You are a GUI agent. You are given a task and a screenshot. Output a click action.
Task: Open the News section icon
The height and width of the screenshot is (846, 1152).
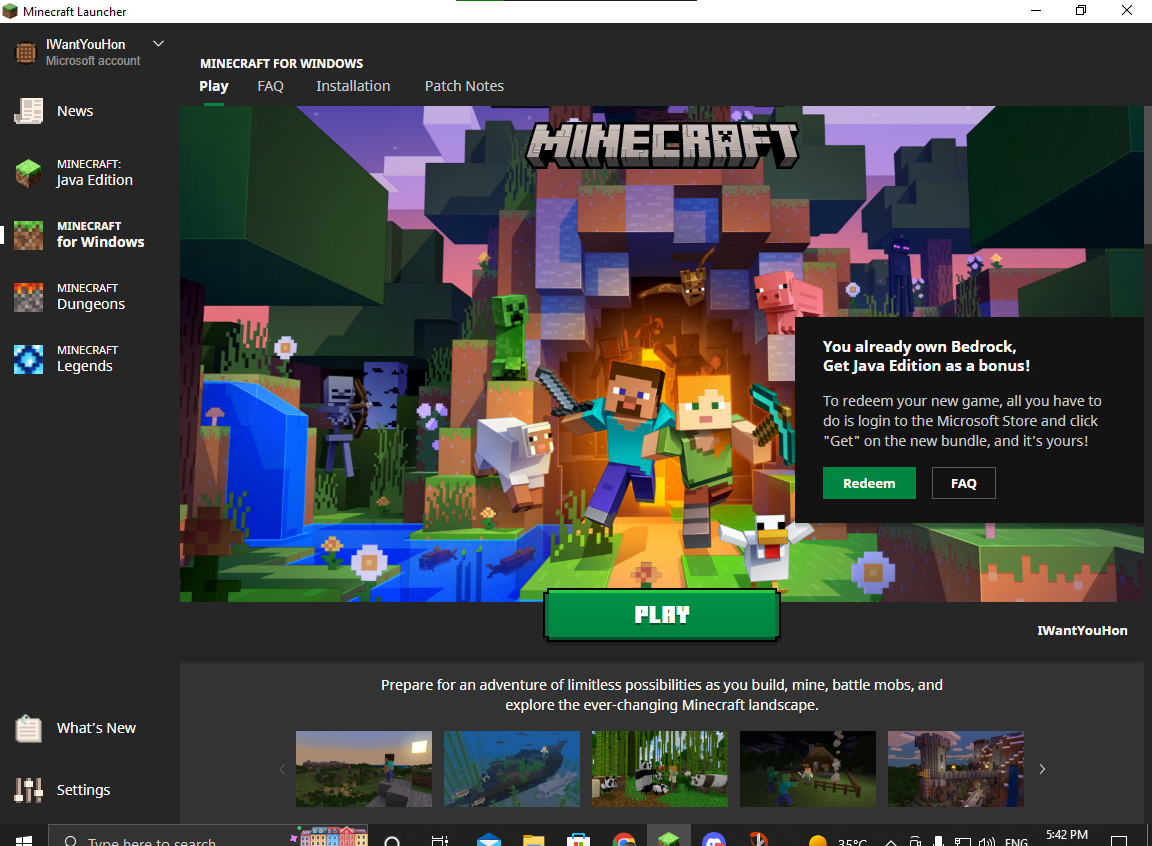28,111
